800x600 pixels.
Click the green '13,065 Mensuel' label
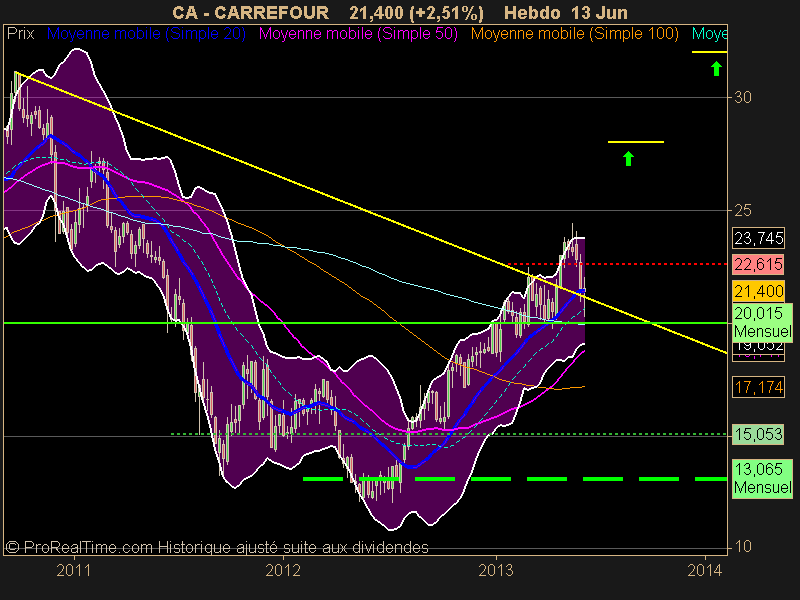tap(763, 478)
